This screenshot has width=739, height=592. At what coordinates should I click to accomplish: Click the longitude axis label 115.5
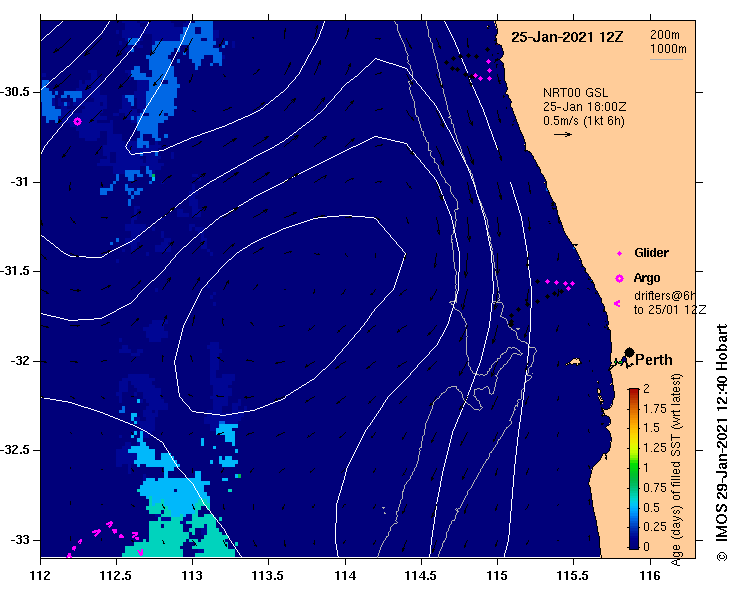click(574, 576)
